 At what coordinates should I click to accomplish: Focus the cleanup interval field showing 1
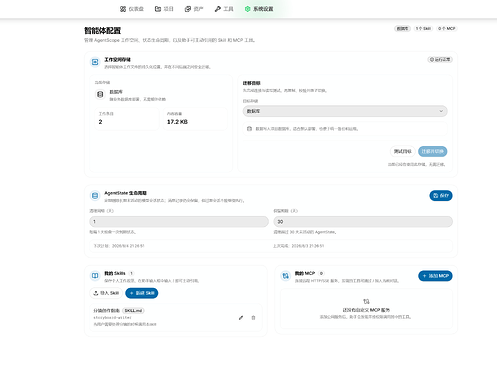point(179,222)
